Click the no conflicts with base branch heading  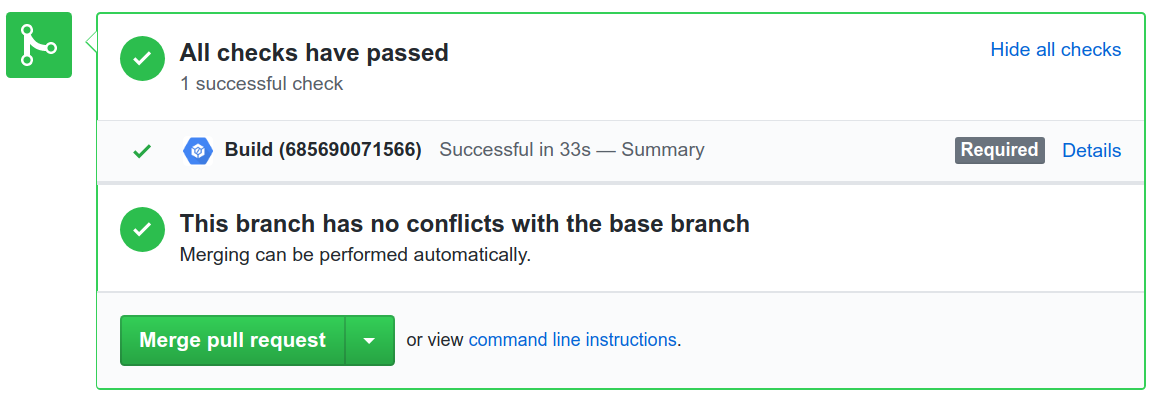(465, 224)
